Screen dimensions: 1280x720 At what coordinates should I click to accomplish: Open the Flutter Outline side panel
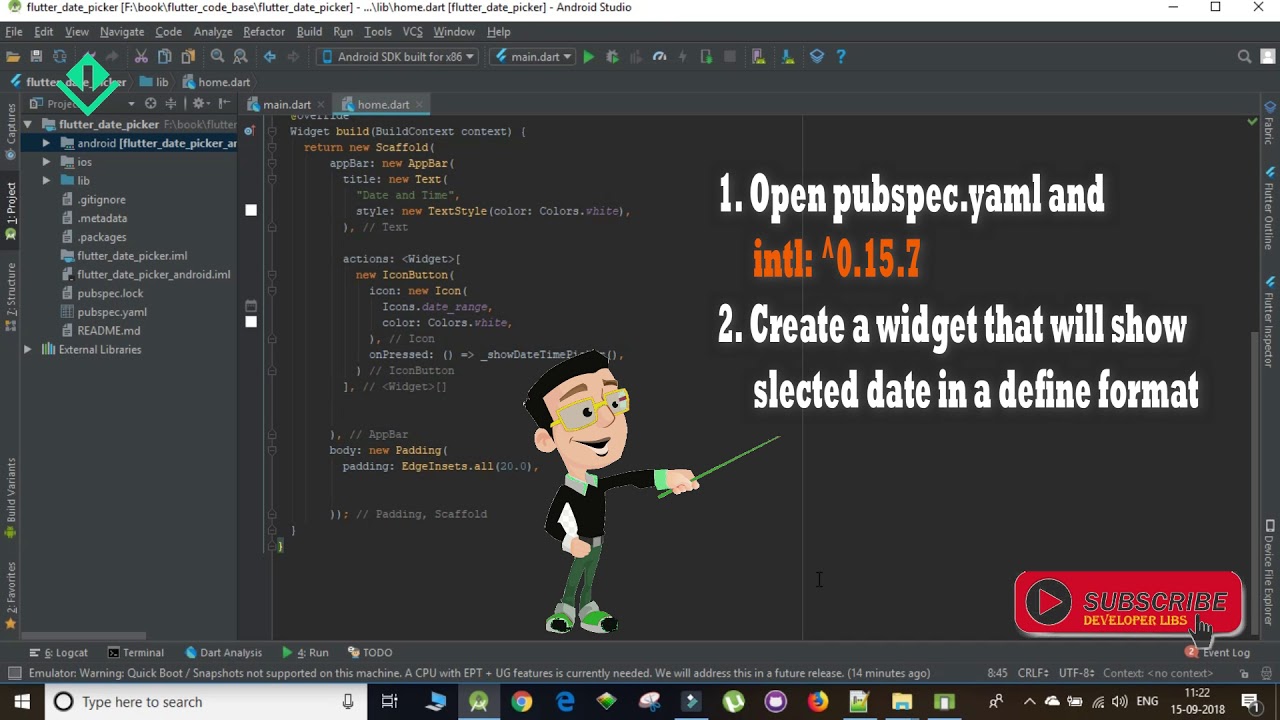1269,209
